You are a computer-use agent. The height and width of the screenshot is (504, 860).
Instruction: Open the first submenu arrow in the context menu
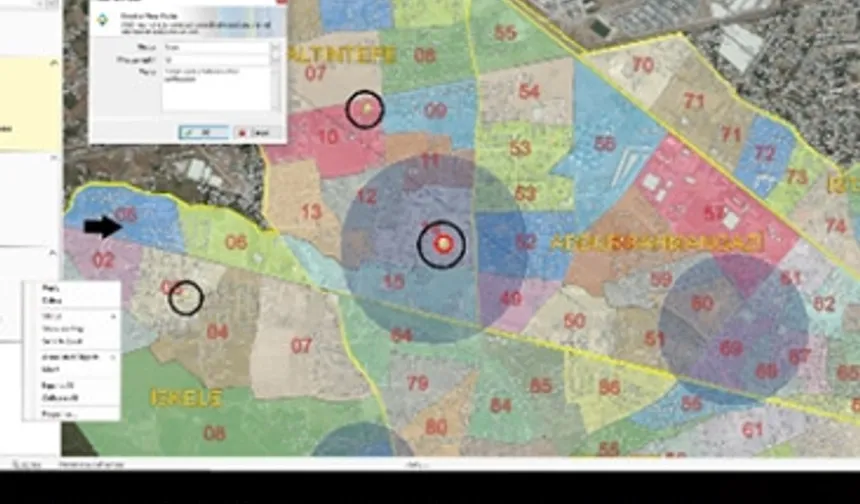114,315
